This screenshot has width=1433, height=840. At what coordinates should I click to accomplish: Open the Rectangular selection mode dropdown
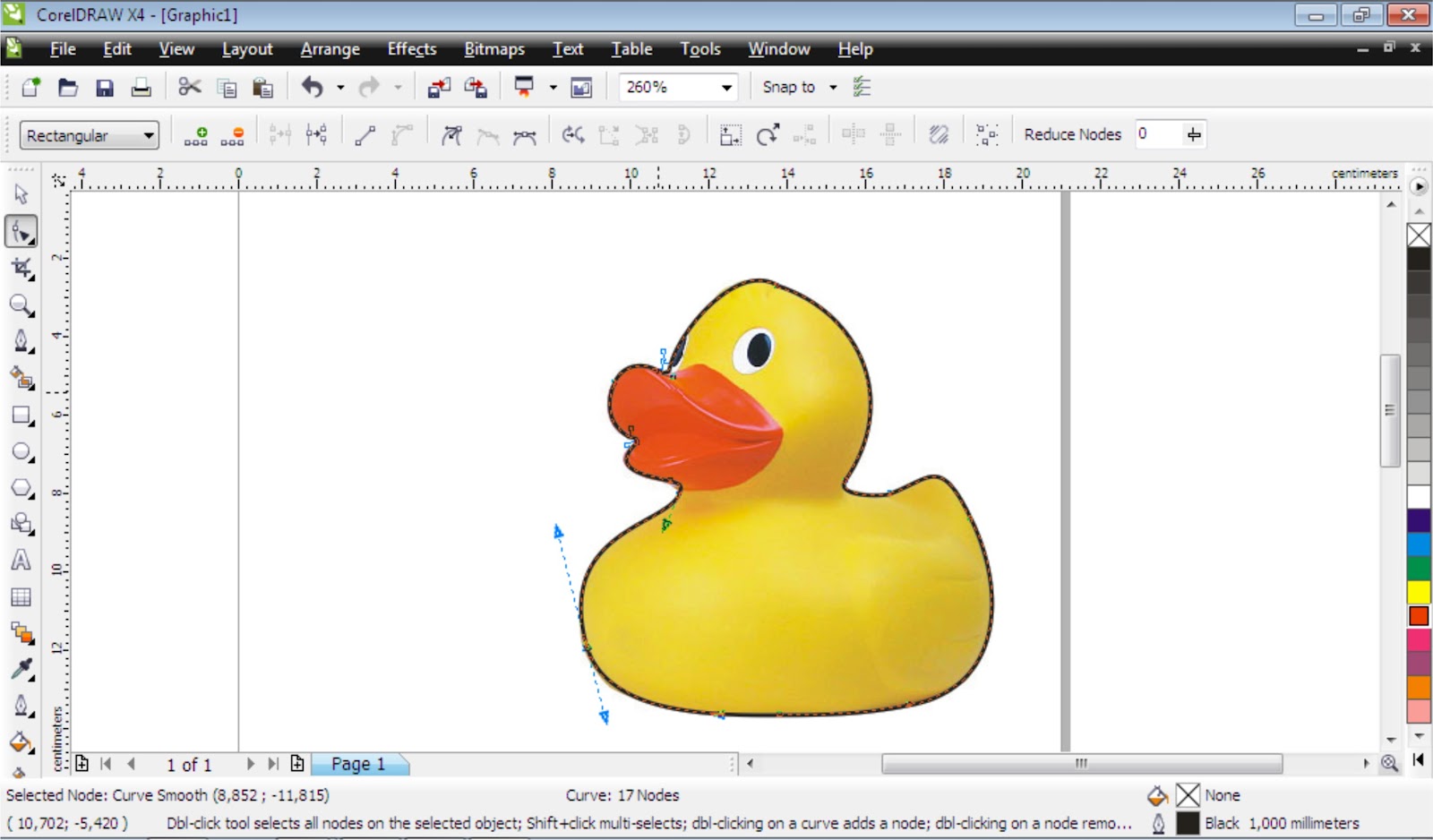click(x=150, y=135)
